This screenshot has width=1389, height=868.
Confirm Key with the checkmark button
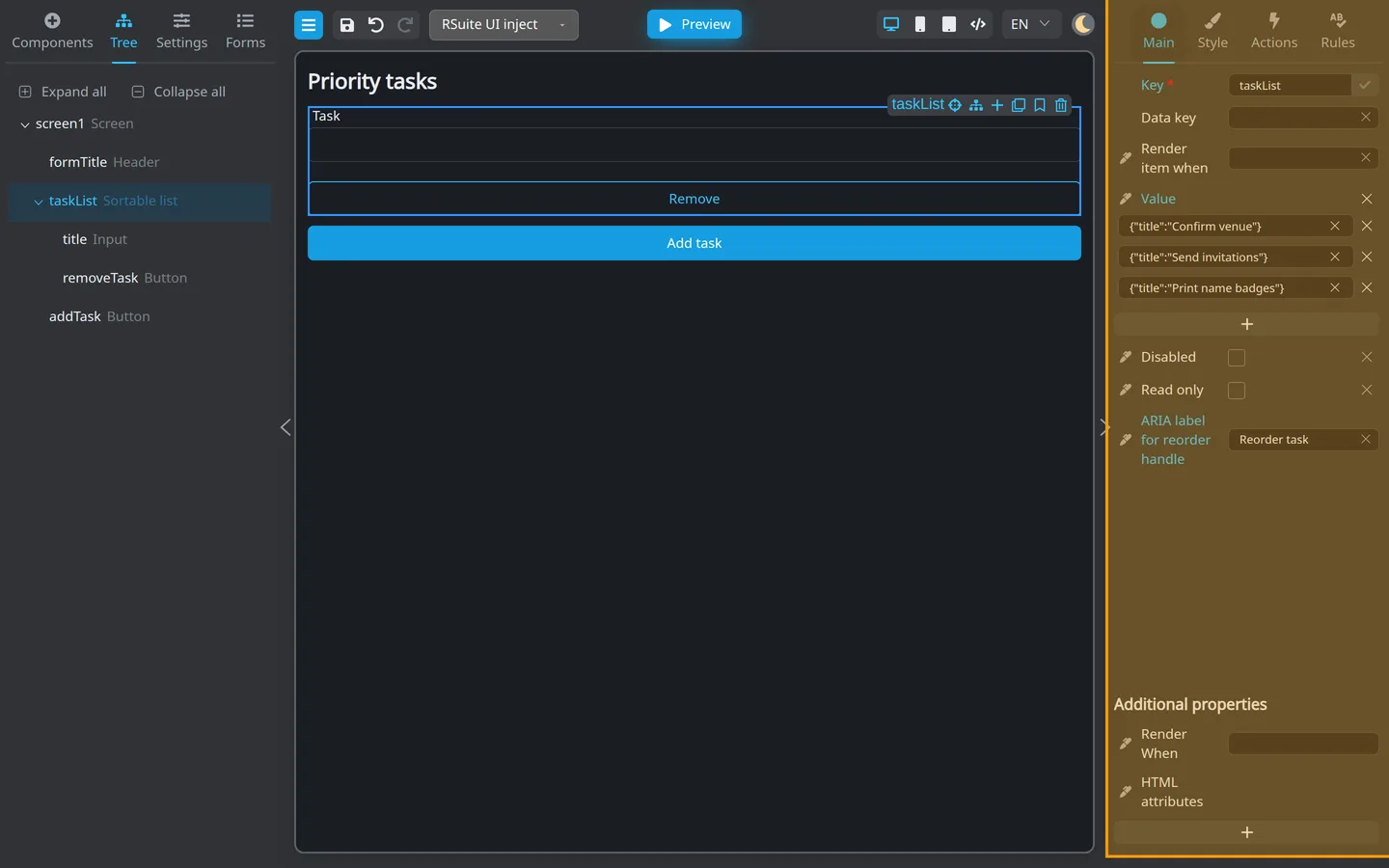1365,85
